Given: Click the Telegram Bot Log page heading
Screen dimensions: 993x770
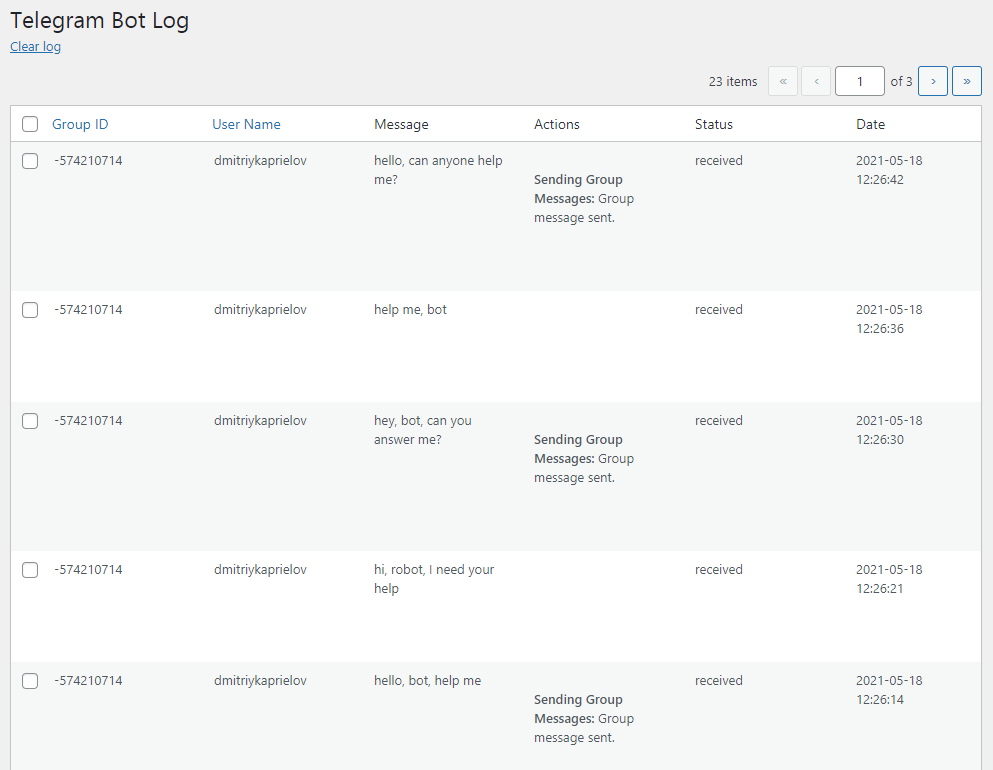Looking at the screenshot, I should click(x=99, y=20).
